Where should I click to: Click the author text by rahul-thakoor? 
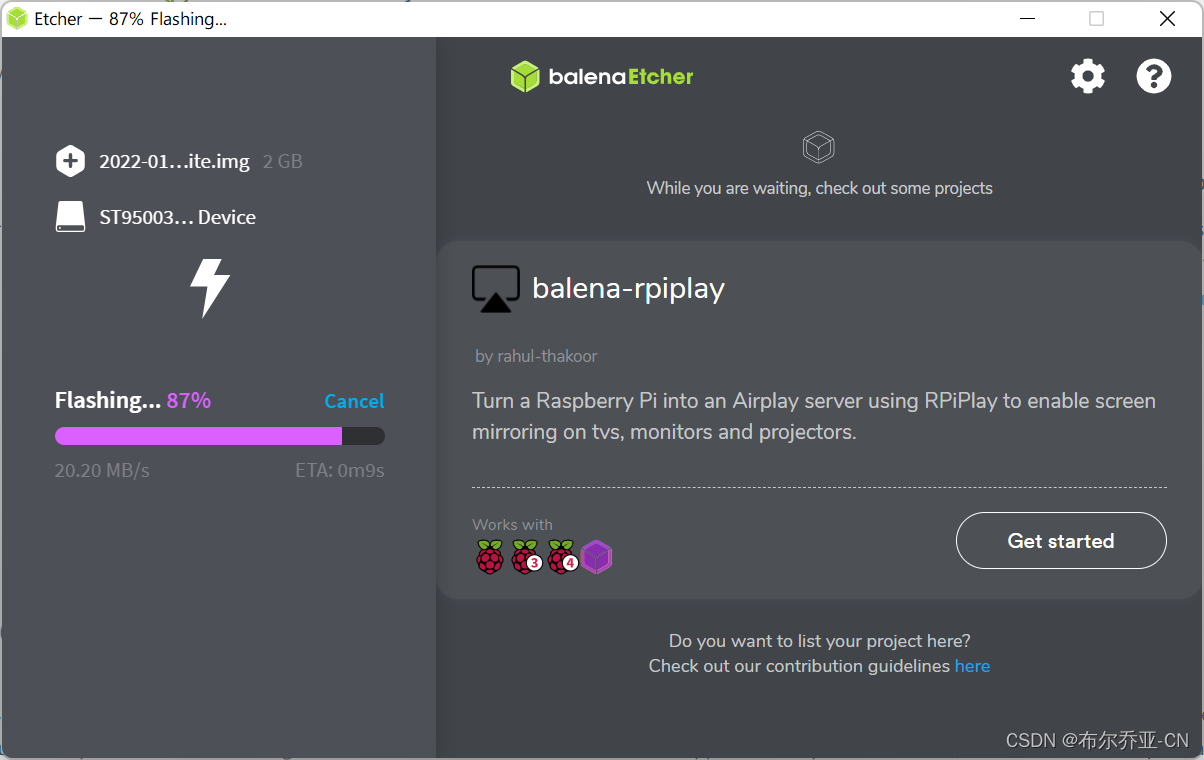[x=536, y=356]
